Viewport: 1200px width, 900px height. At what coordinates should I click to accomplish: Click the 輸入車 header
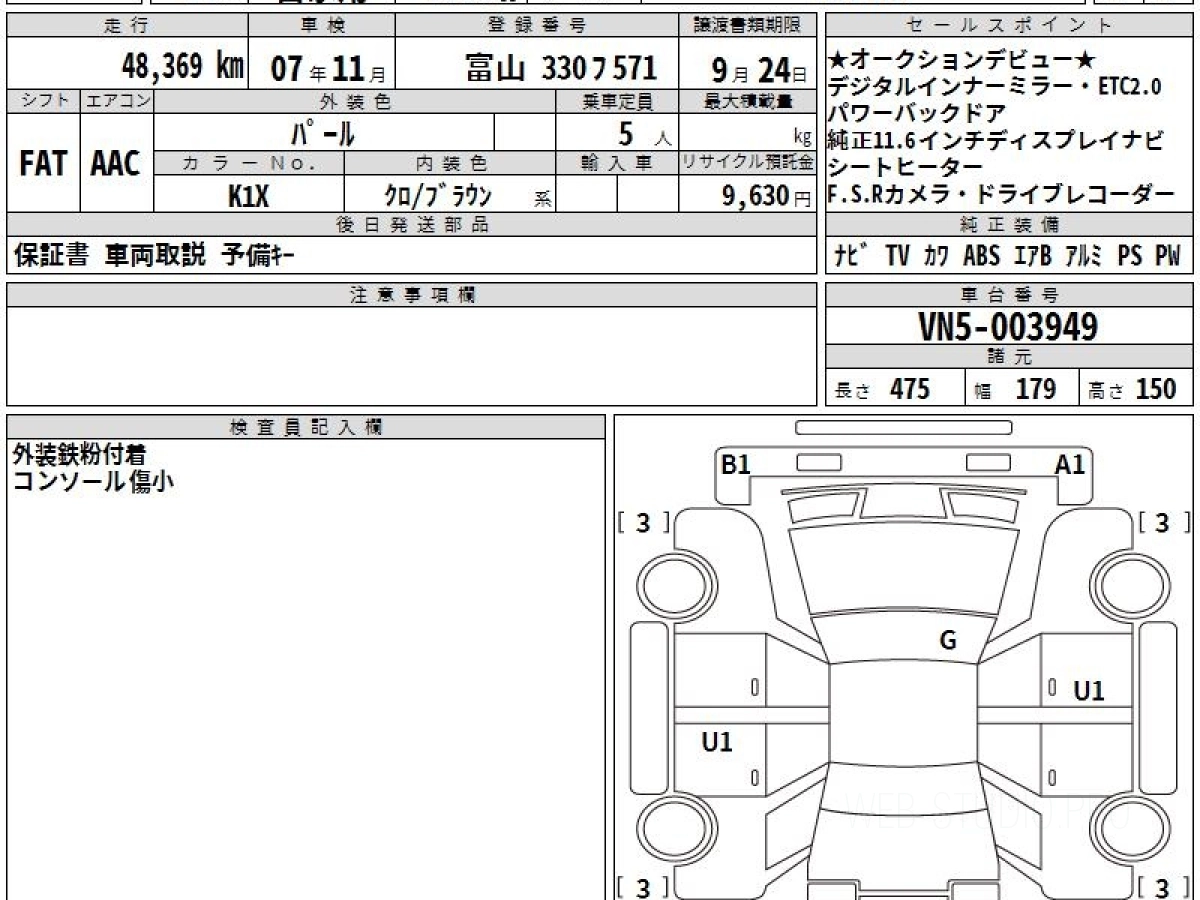pos(617,163)
